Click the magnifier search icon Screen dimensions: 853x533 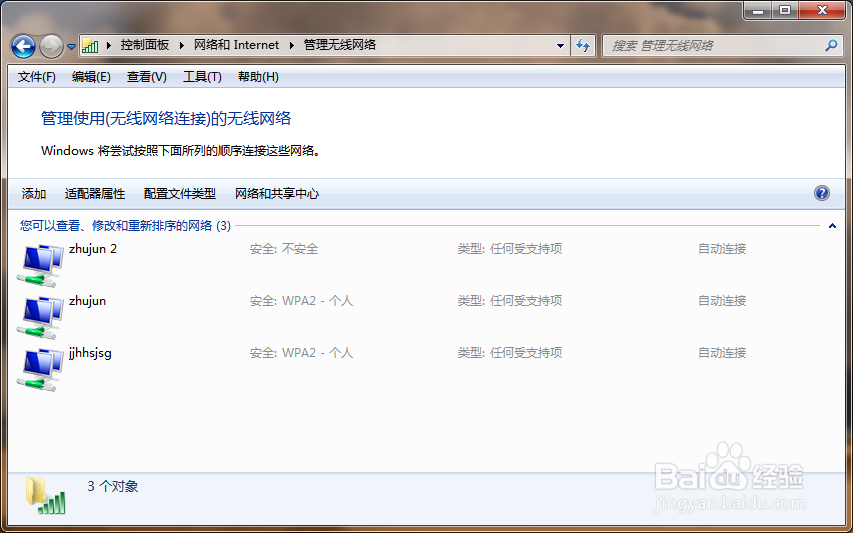(831, 46)
